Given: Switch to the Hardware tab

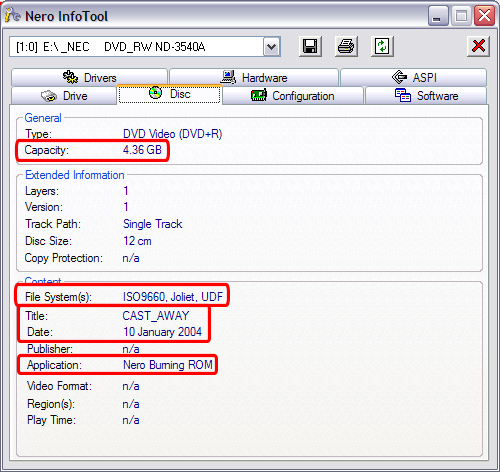Looking at the screenshot, I should 254,78.
